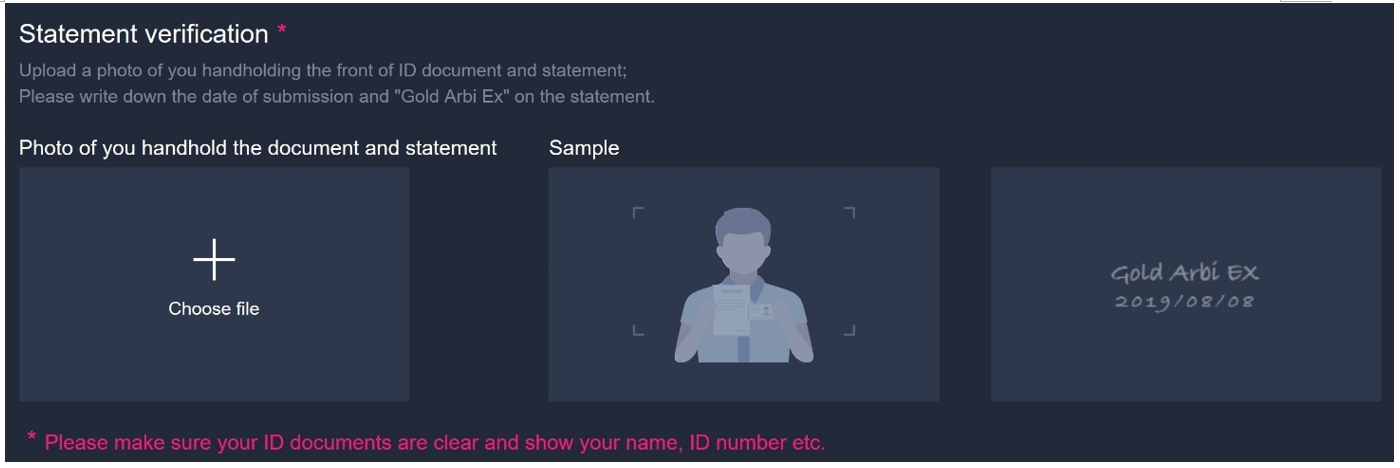Click the "Please write down the date" instruction line

(x=337, y=97)
